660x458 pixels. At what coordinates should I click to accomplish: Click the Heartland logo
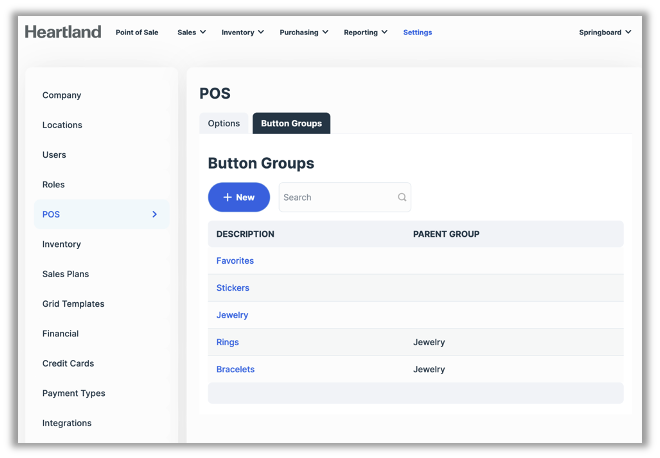[x=63, y=32]
